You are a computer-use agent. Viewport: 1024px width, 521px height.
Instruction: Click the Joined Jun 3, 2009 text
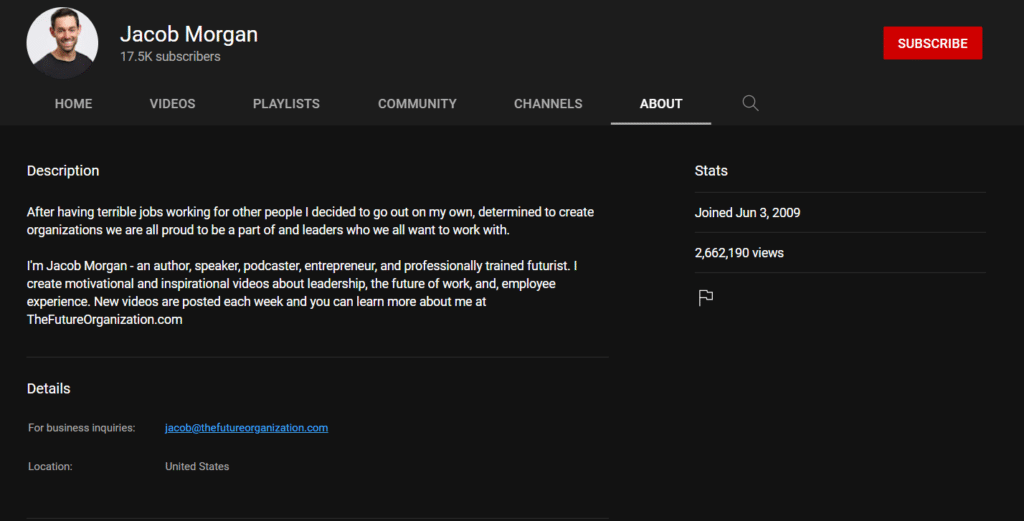[747, 213]
